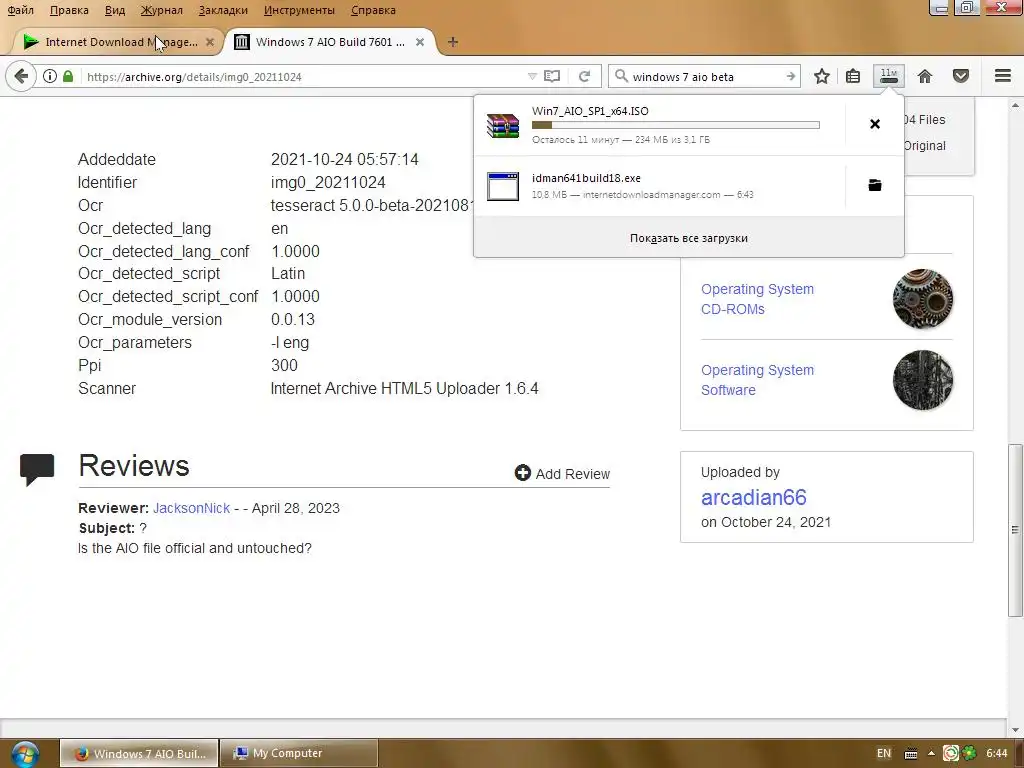The width and height of the screenshot is (1024, 768).
Task: Click the 6:44 taskbar clock
Action: tap(997, 753)
